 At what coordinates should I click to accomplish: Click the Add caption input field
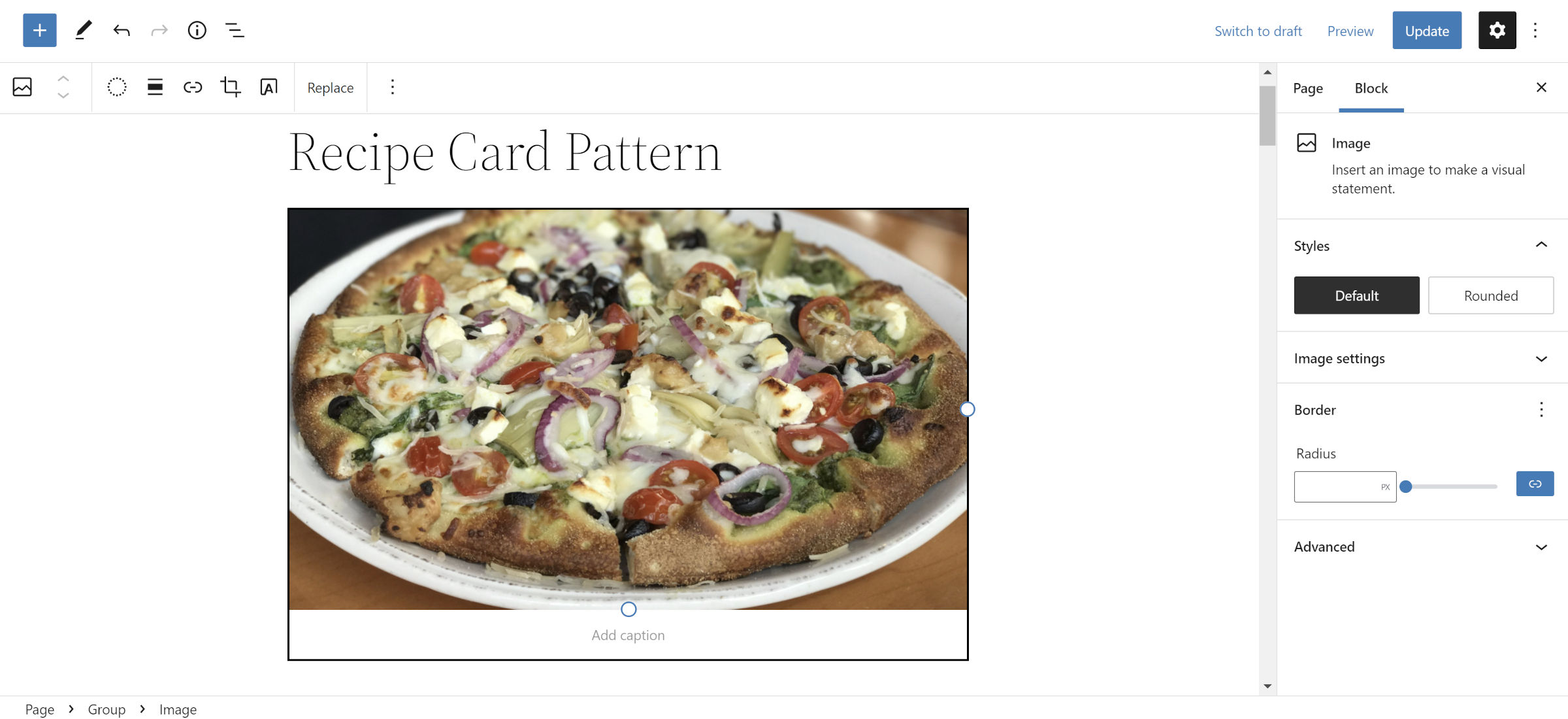point(627,634)
